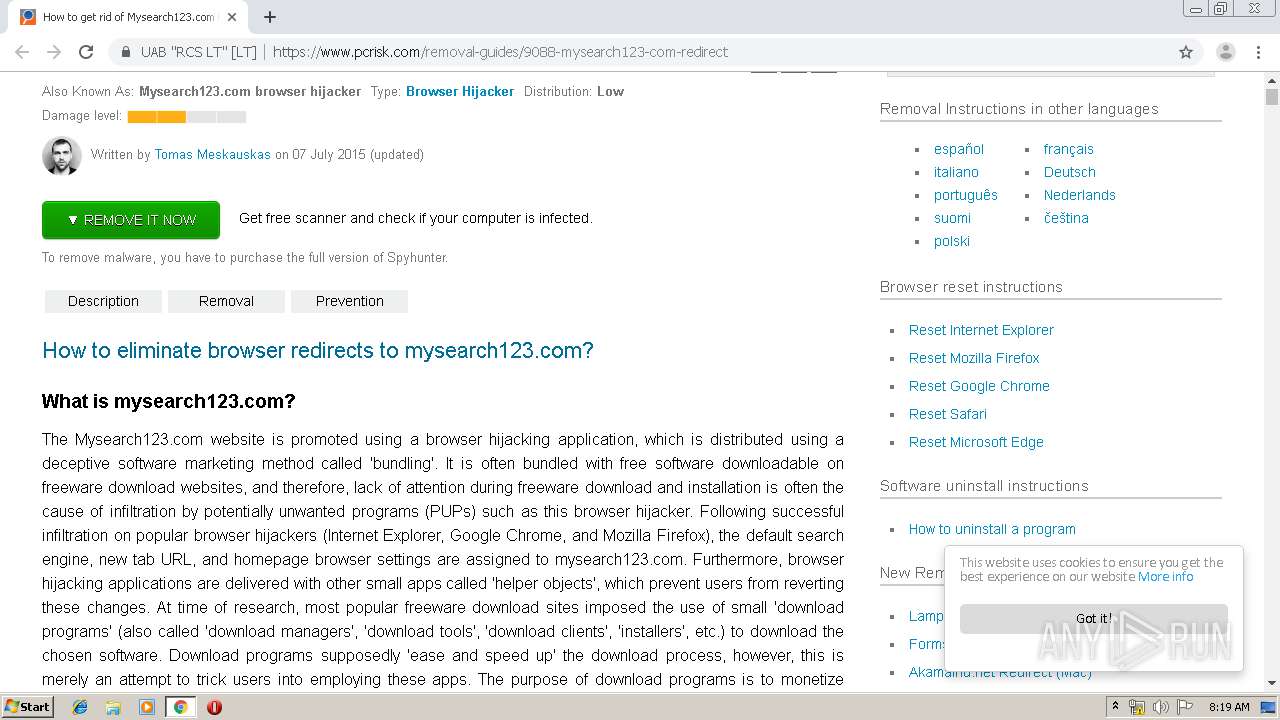Viewport: 1280px width, 720px height.
Task: Click the scrollbar down arrow
Action: (x=1271, y=683)
